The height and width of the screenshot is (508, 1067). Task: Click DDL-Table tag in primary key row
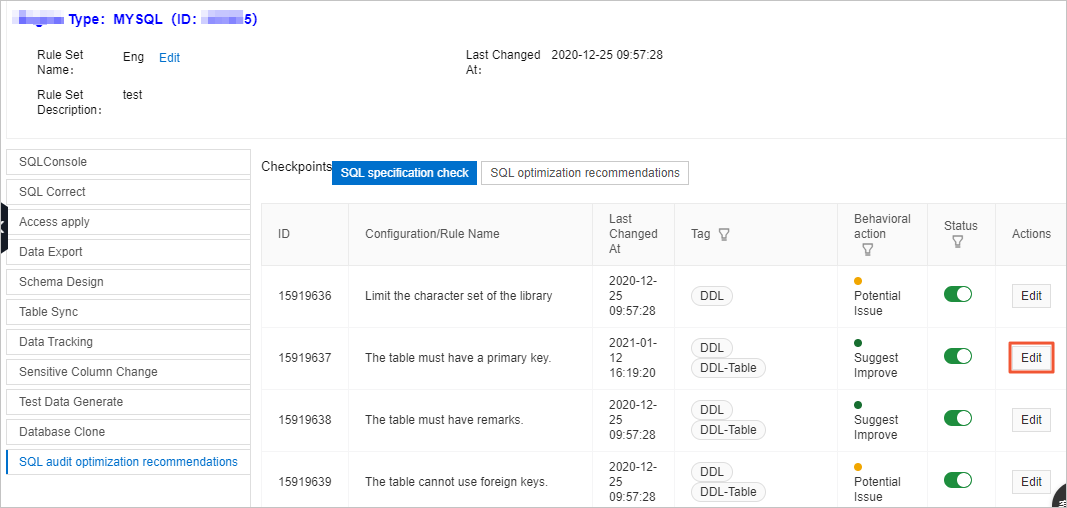click(728, 368)
